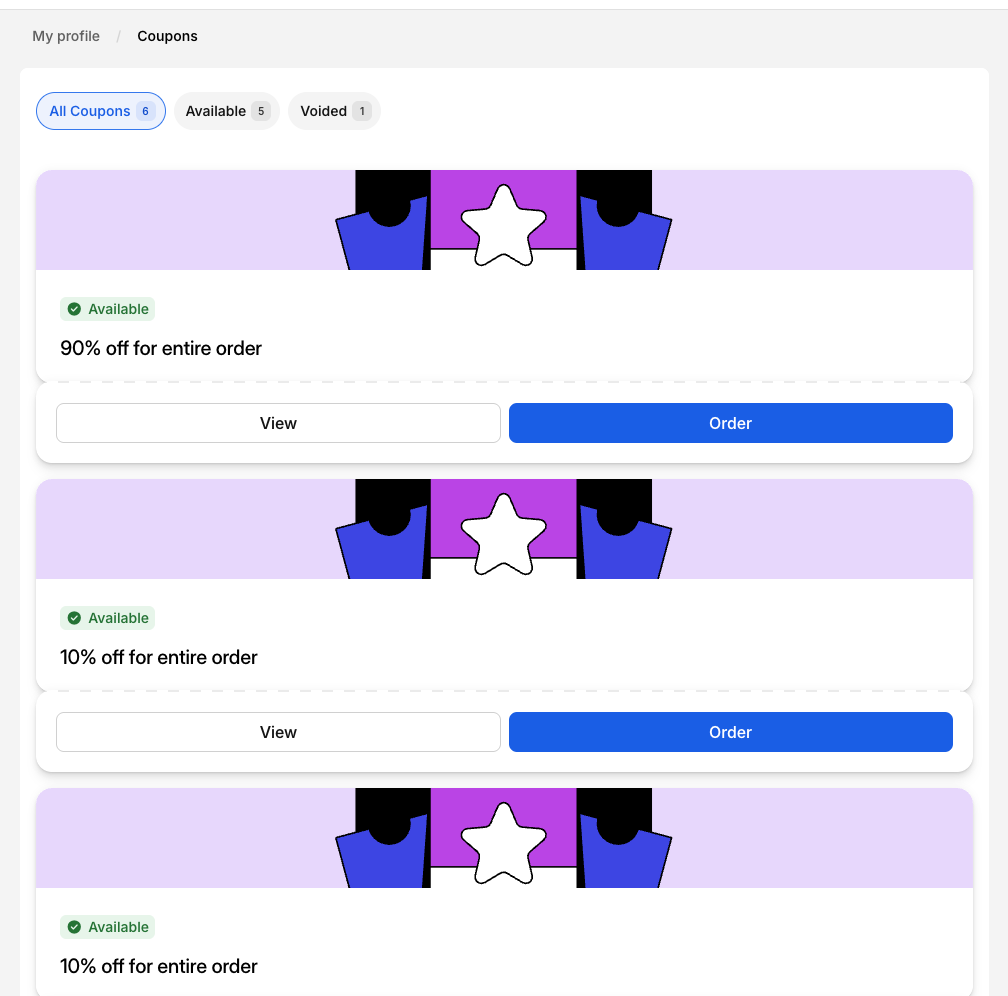View the 90% off coupon
The height and width of the screenshot is (996, 1008).
[278, 423]
